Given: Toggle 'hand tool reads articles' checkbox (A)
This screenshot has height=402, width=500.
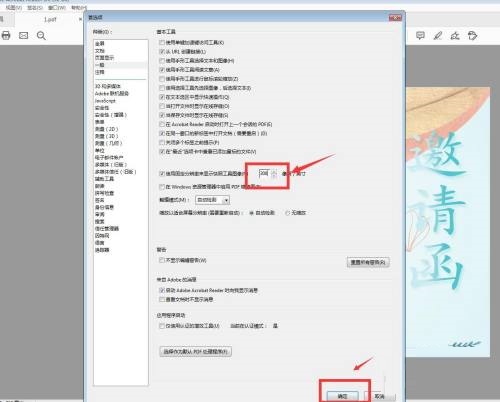Looking at the screenshot, I should pos(162,70).
